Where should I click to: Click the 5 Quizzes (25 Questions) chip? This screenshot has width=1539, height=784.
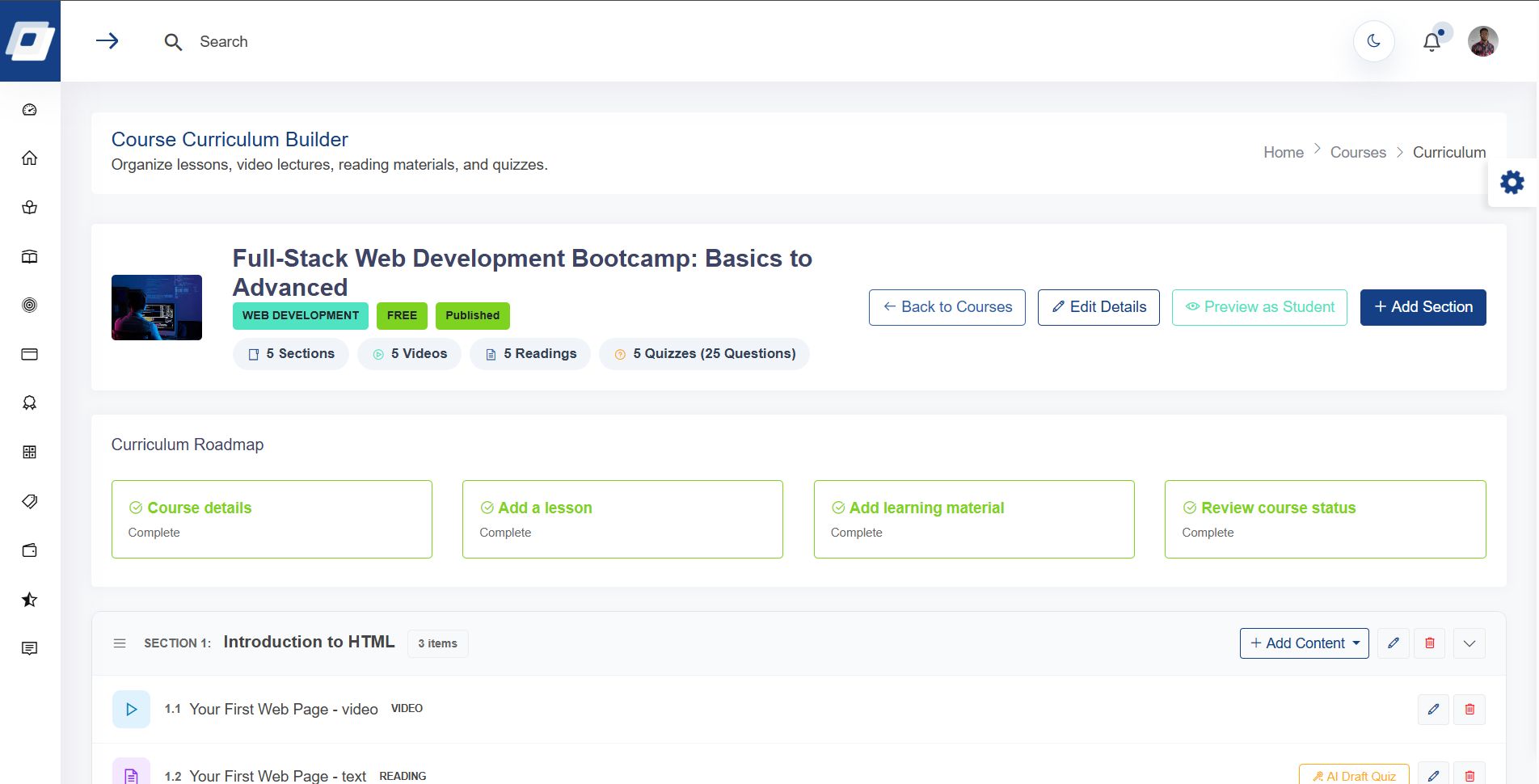[x=704, y=354]
